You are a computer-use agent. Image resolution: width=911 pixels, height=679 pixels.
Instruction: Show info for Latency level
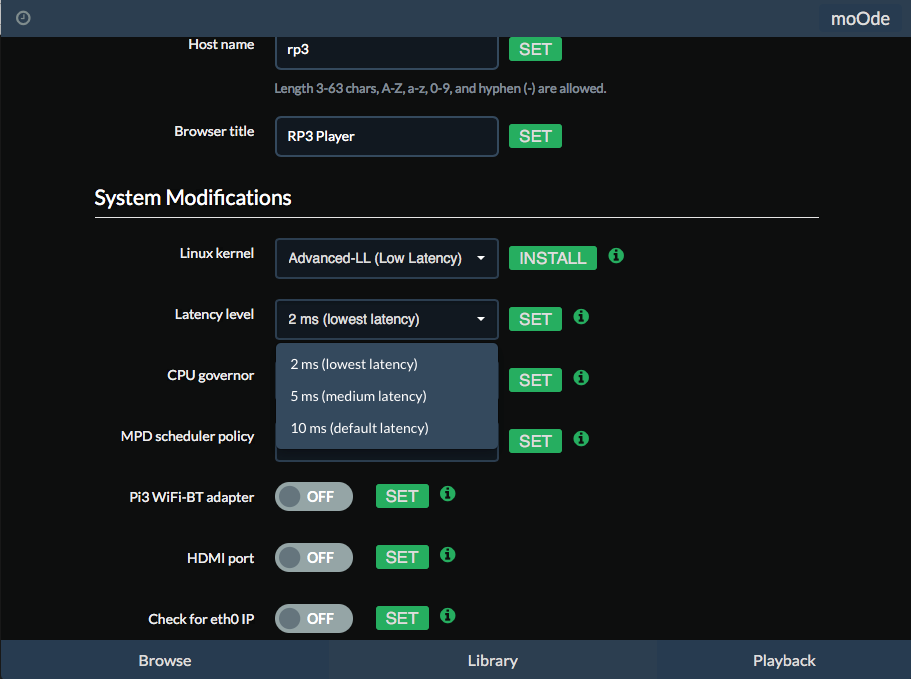tap(581, 317)
